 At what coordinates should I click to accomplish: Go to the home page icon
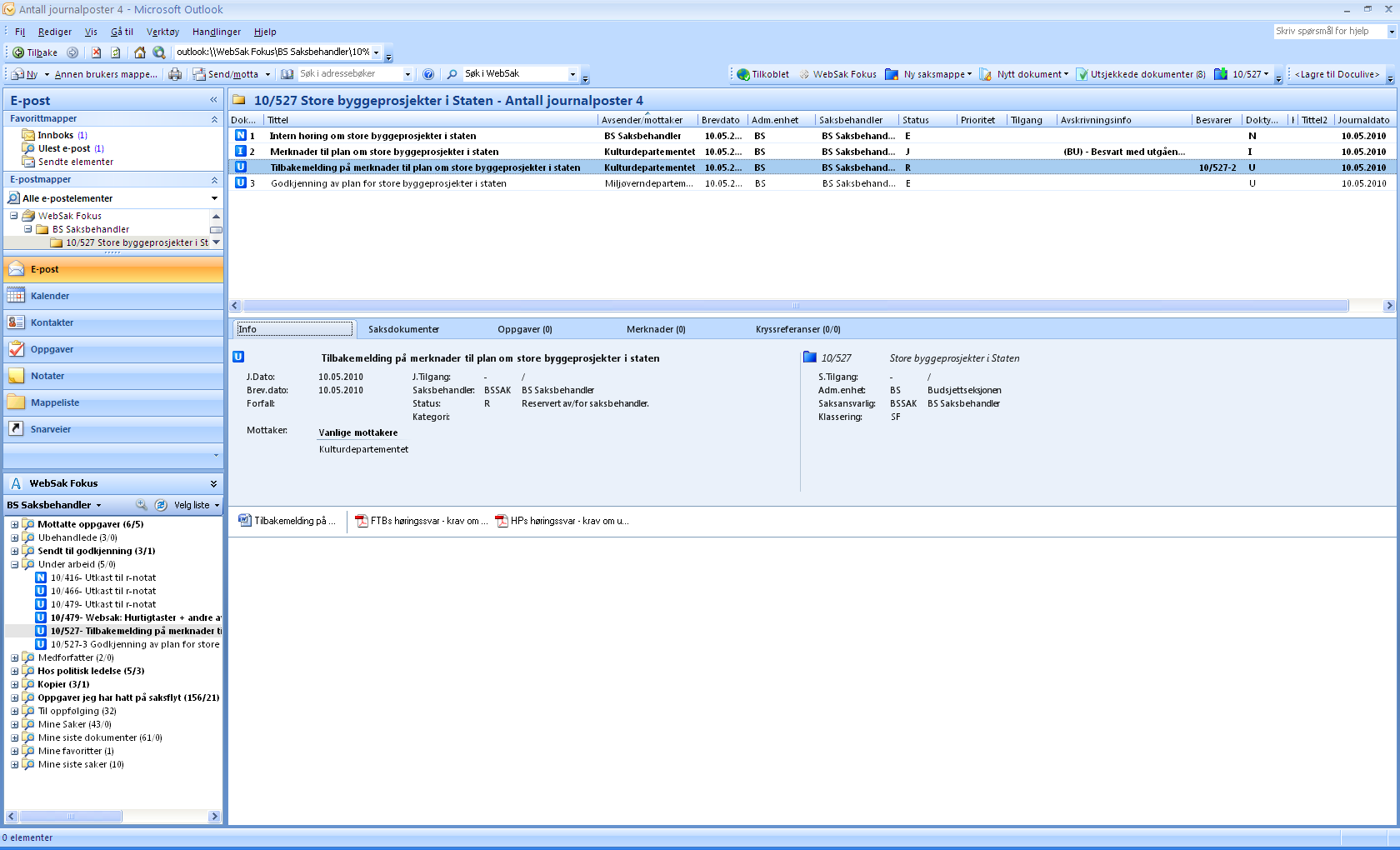(x=139, y=52)
